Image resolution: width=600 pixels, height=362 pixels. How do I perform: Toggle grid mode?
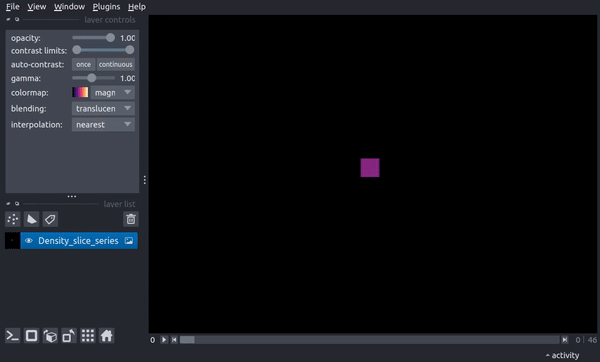88,336
